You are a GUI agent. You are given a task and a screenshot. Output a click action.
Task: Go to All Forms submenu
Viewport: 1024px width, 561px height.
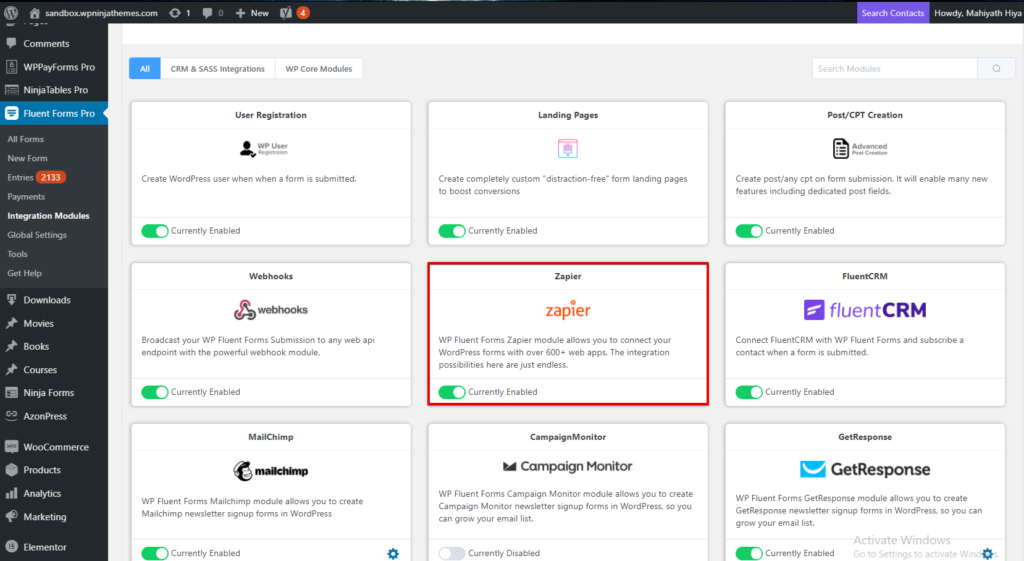pos(25,139)
